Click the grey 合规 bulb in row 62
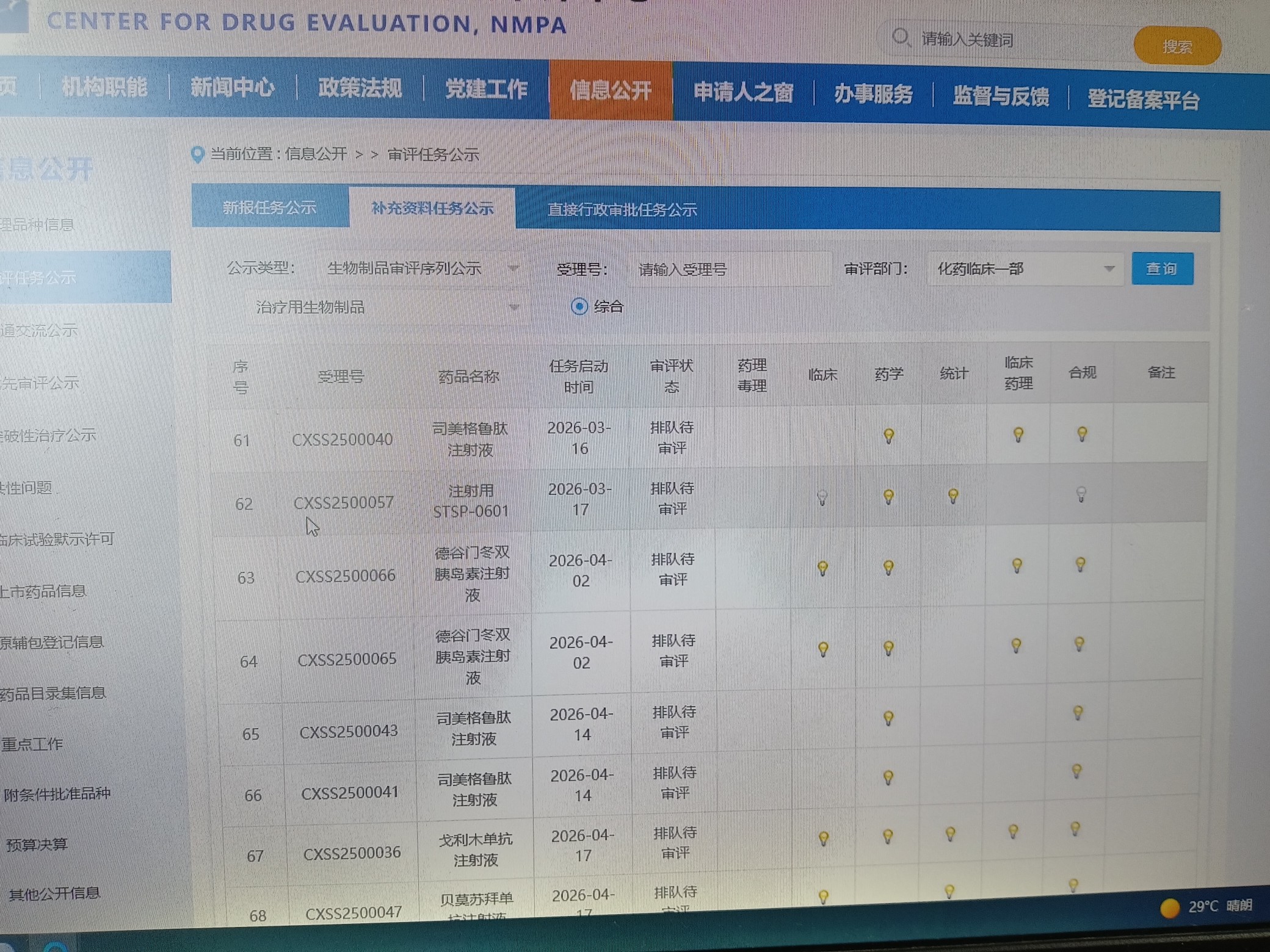The width and height of the screenshot is (1270, 952). (x=1081, y=494)
